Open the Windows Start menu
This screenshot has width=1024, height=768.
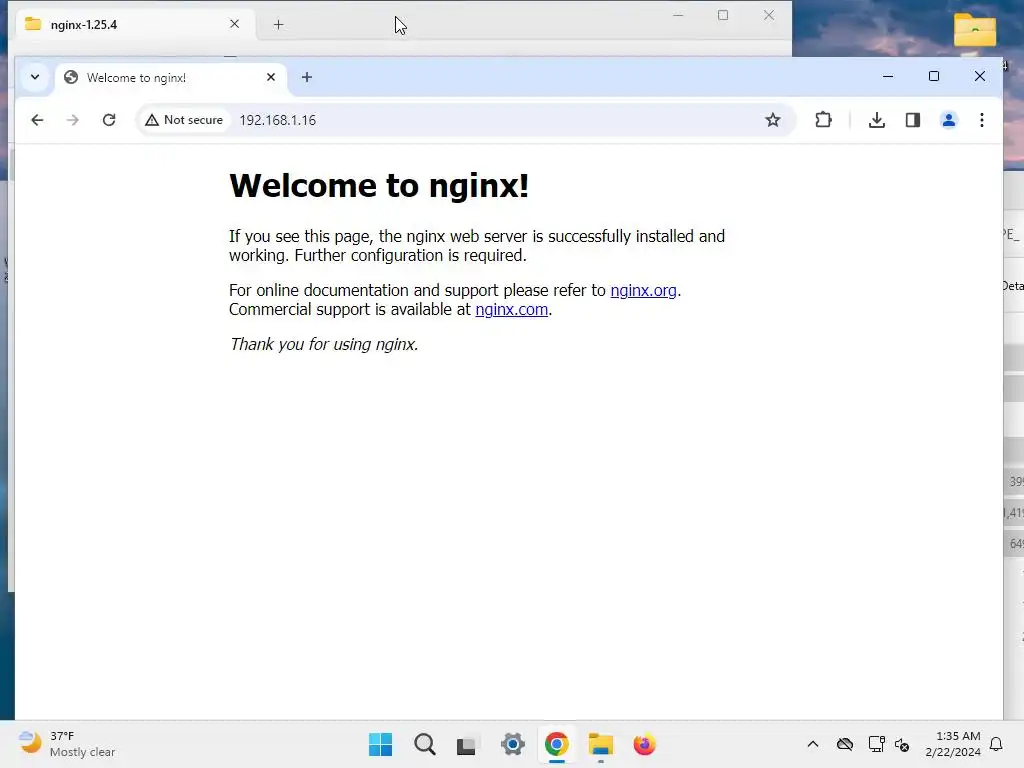[x=381, y=744]
